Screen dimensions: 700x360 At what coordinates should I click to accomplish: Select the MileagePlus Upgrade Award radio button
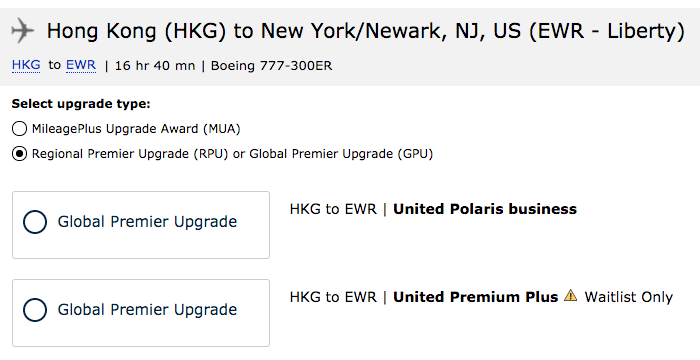point(19,129)
